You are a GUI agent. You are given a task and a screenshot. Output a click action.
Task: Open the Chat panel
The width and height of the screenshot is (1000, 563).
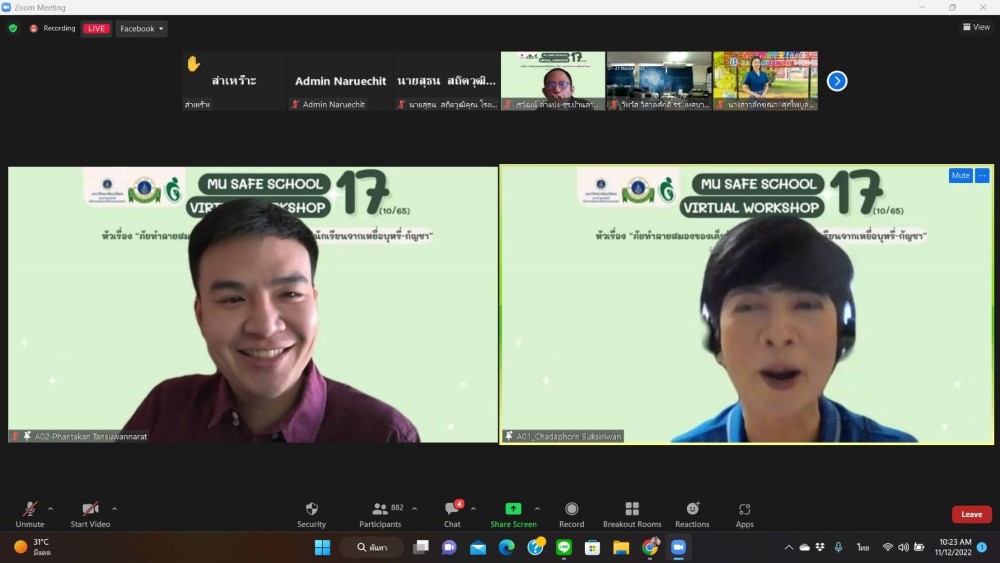[x=452, y=509]
